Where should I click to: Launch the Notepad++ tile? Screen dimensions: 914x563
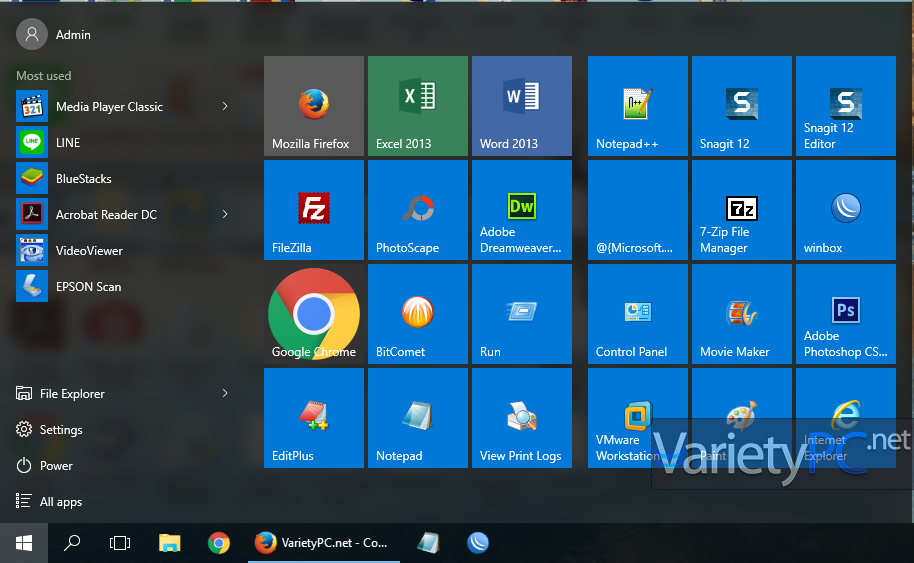[x=638, y=106]
